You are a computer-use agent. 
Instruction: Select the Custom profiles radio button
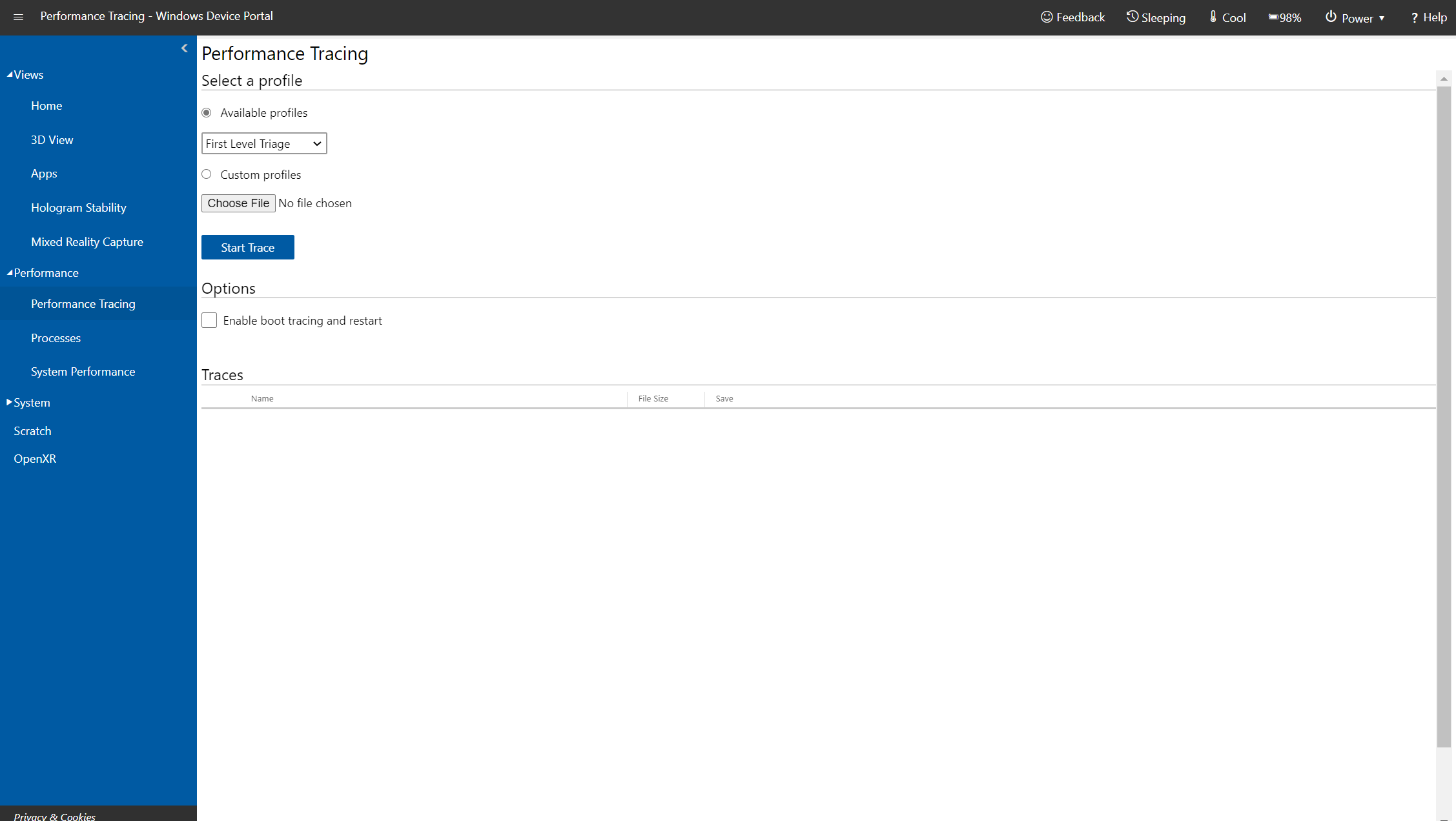[x=207, y=174]
